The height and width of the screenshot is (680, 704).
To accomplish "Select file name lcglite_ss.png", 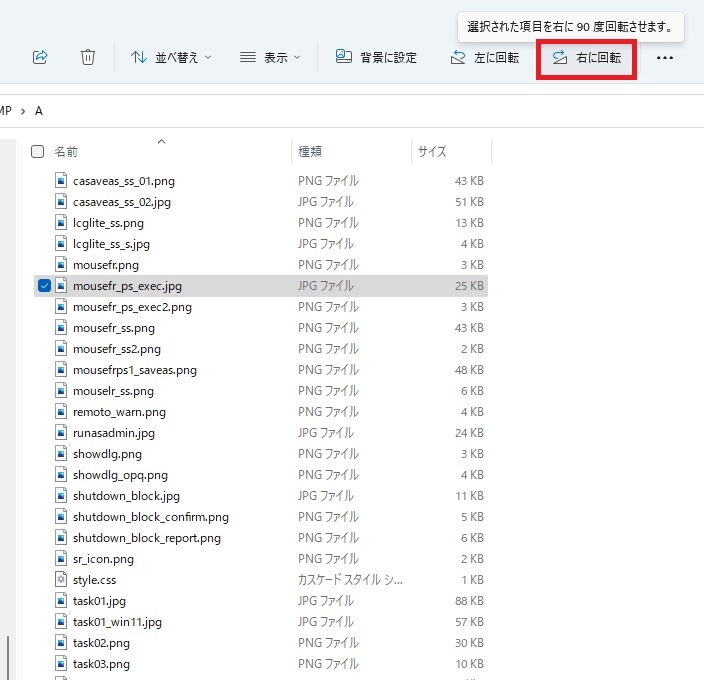I will coord(108,224).
